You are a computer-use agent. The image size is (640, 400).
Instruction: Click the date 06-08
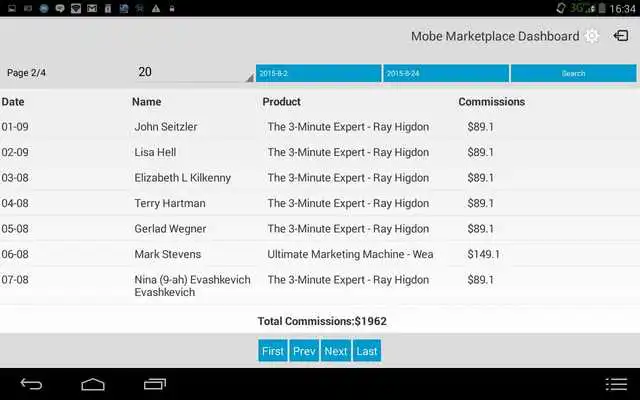(15, 254)
